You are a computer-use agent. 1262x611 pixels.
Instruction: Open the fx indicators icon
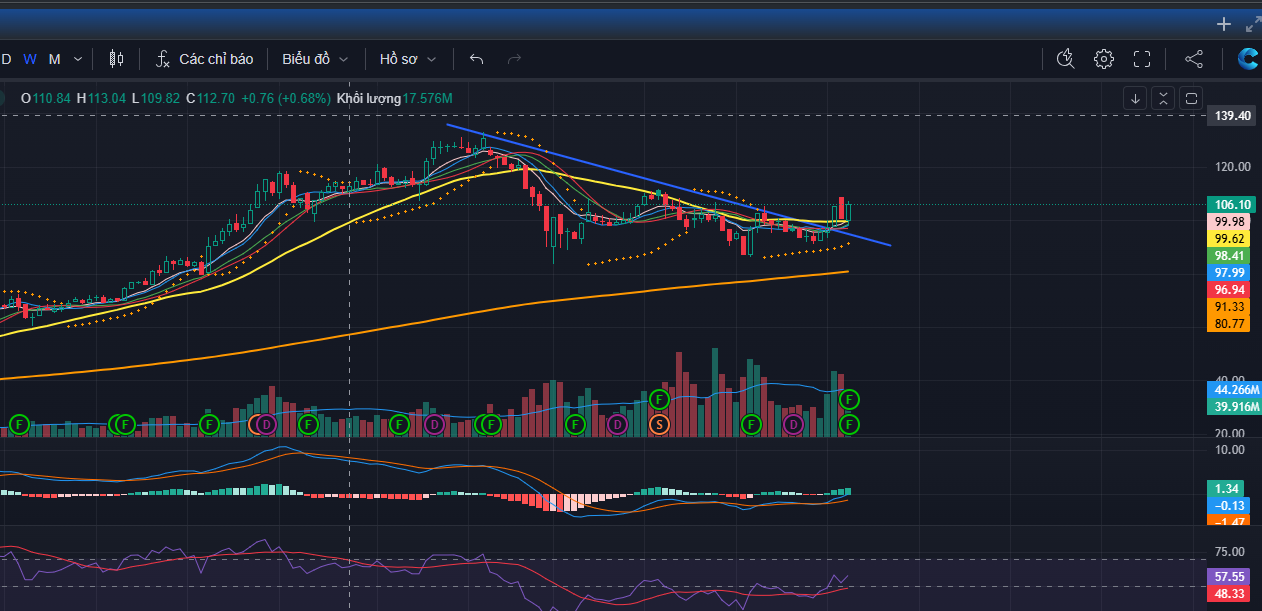(163, 59)
